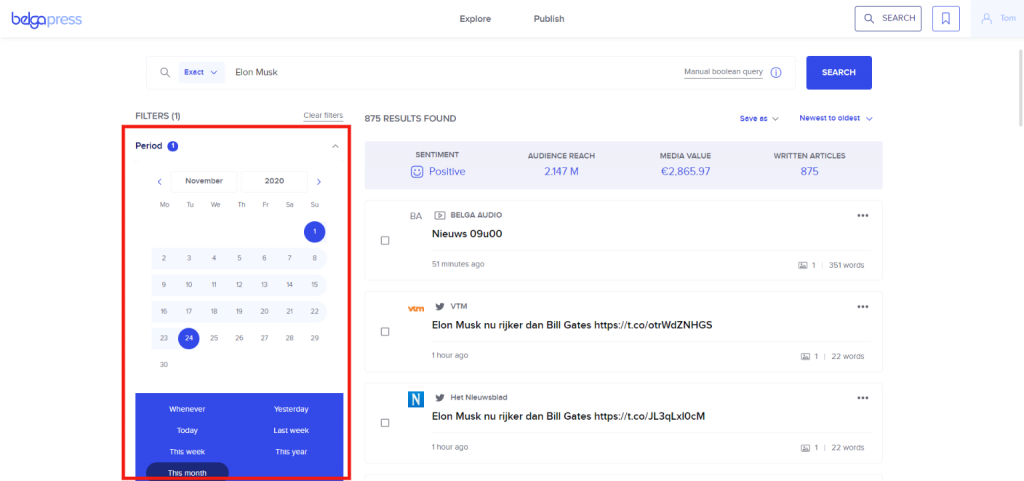Click image count icon on VTM article

805,356
